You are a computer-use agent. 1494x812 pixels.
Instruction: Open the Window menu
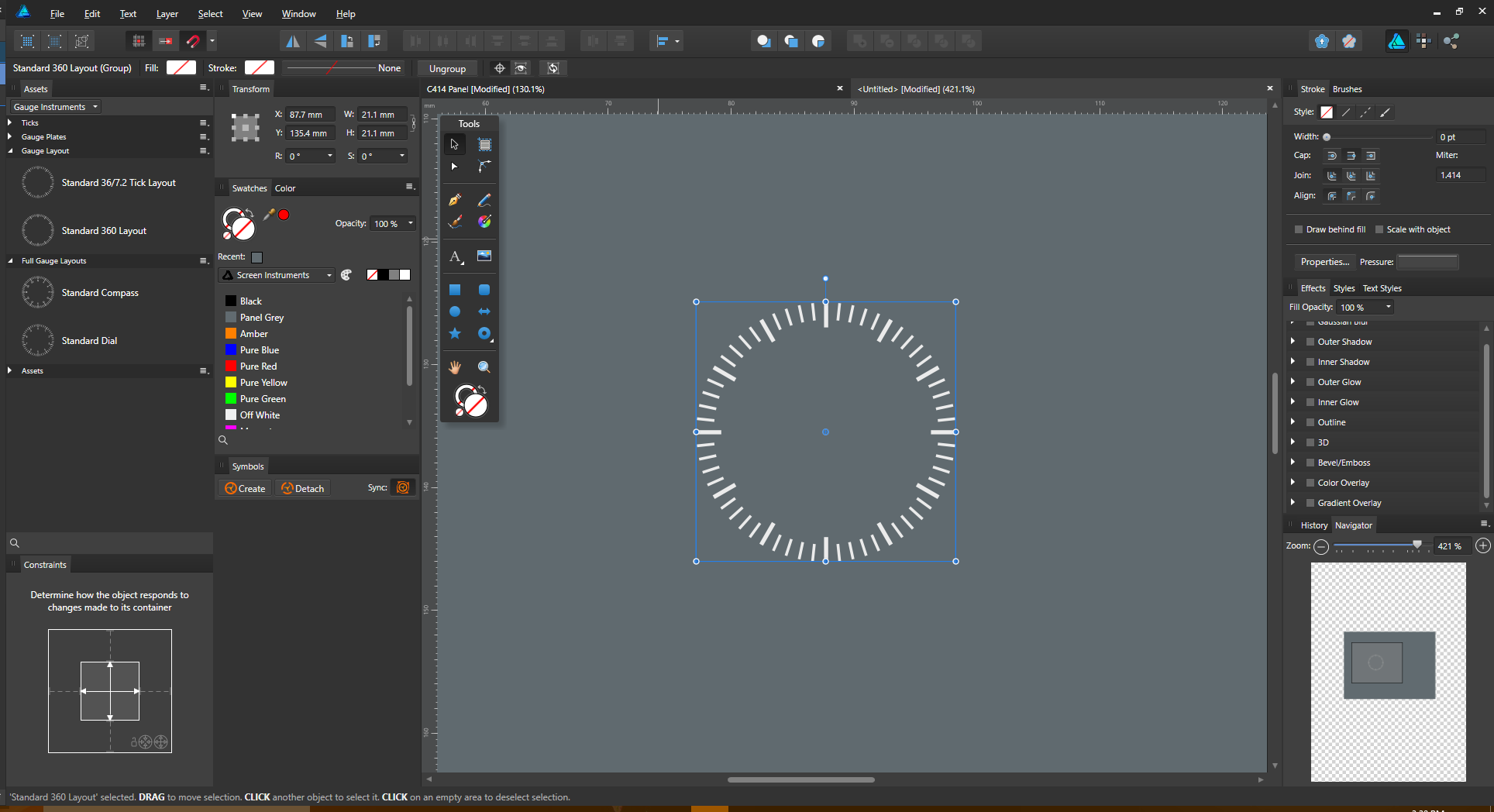298,14
